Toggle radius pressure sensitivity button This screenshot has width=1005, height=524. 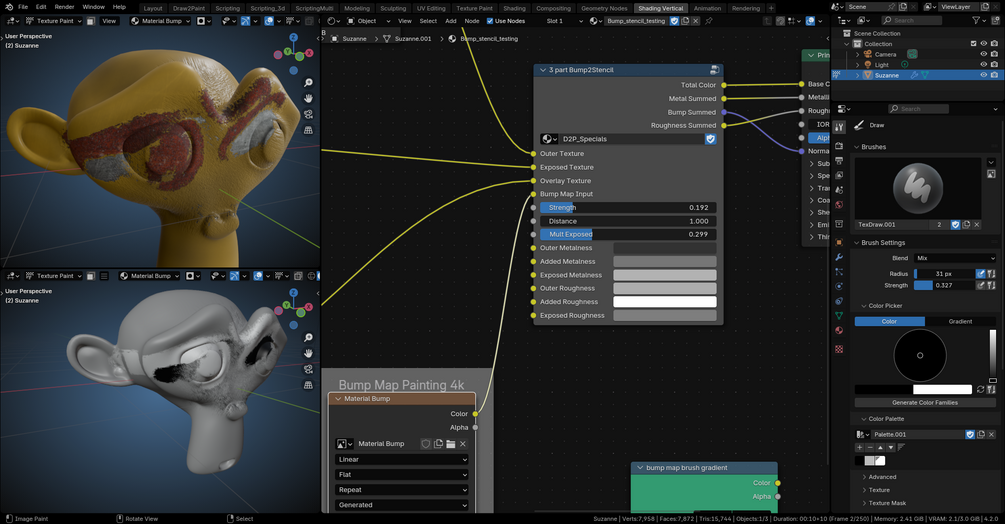981,274
